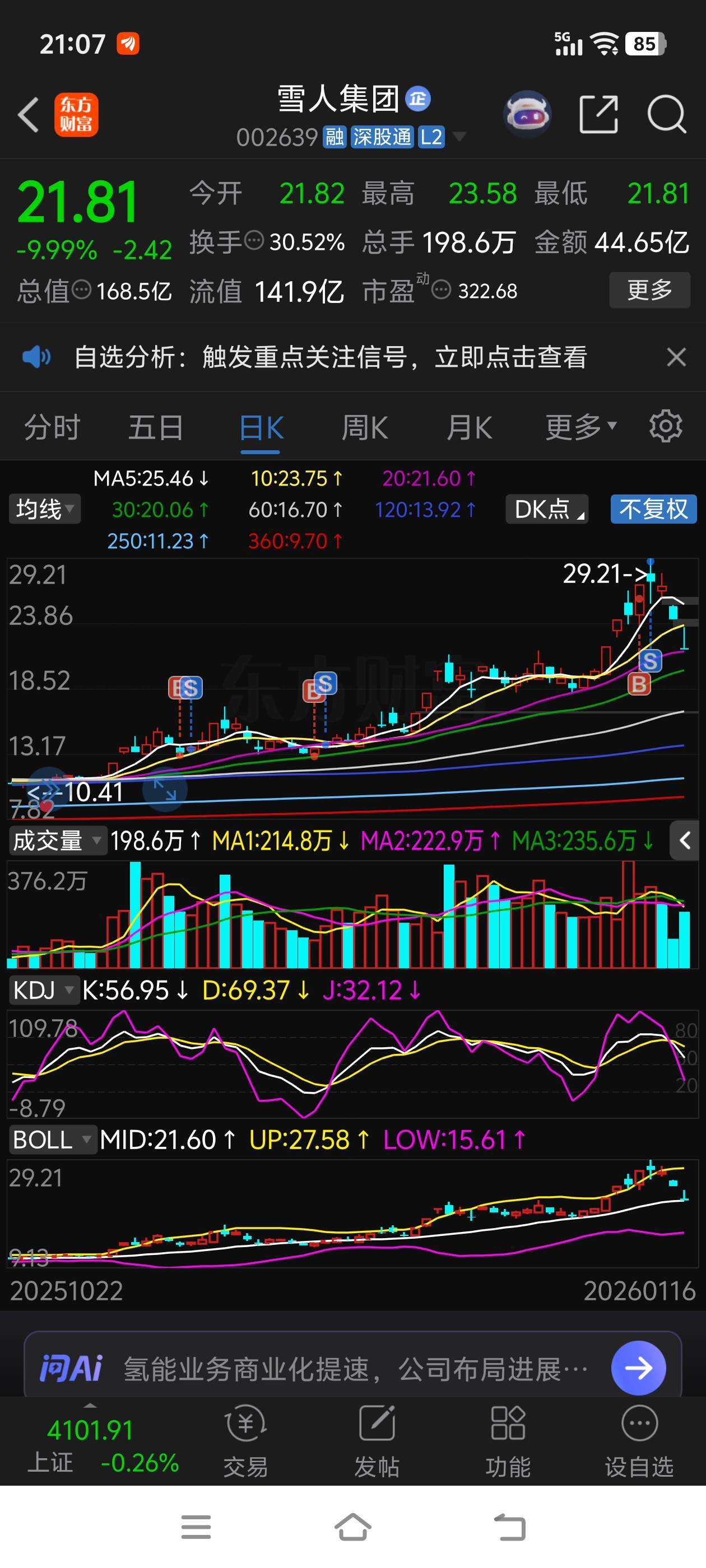Image resolution: width=706 pixels, height=1568 pixels.
Task: Expand the stock switcher triangle
Action: [459, 136]
